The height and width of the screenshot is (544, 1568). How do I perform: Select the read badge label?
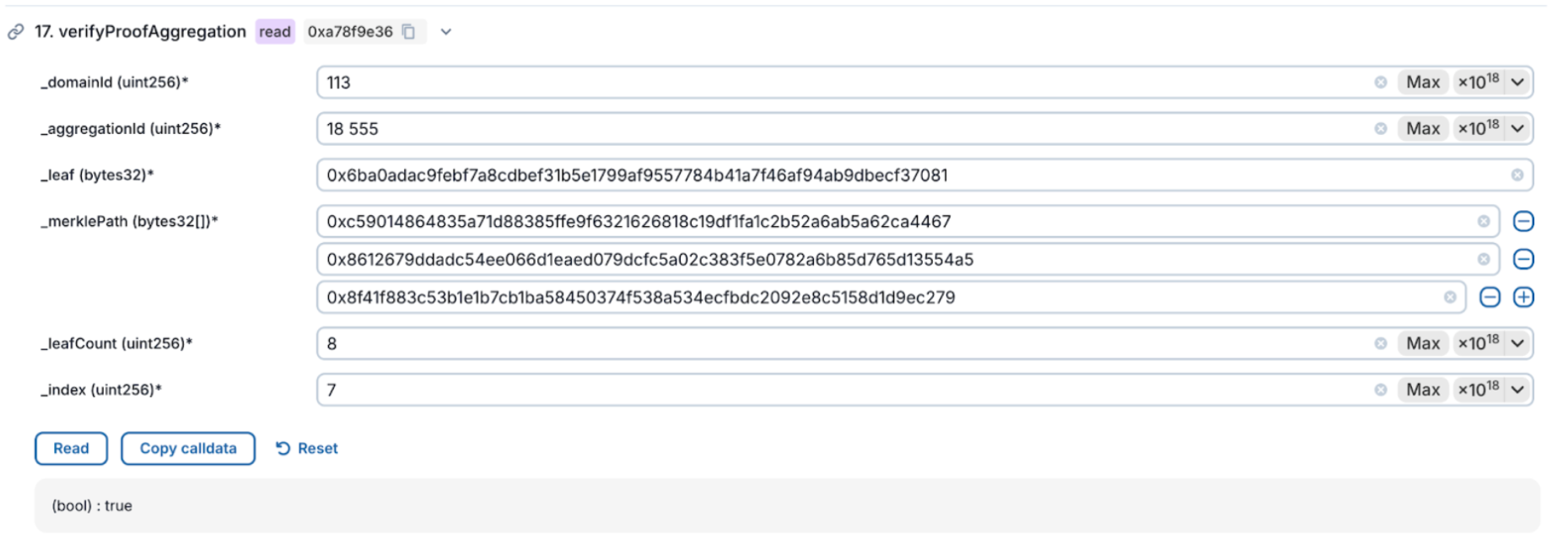275,31
